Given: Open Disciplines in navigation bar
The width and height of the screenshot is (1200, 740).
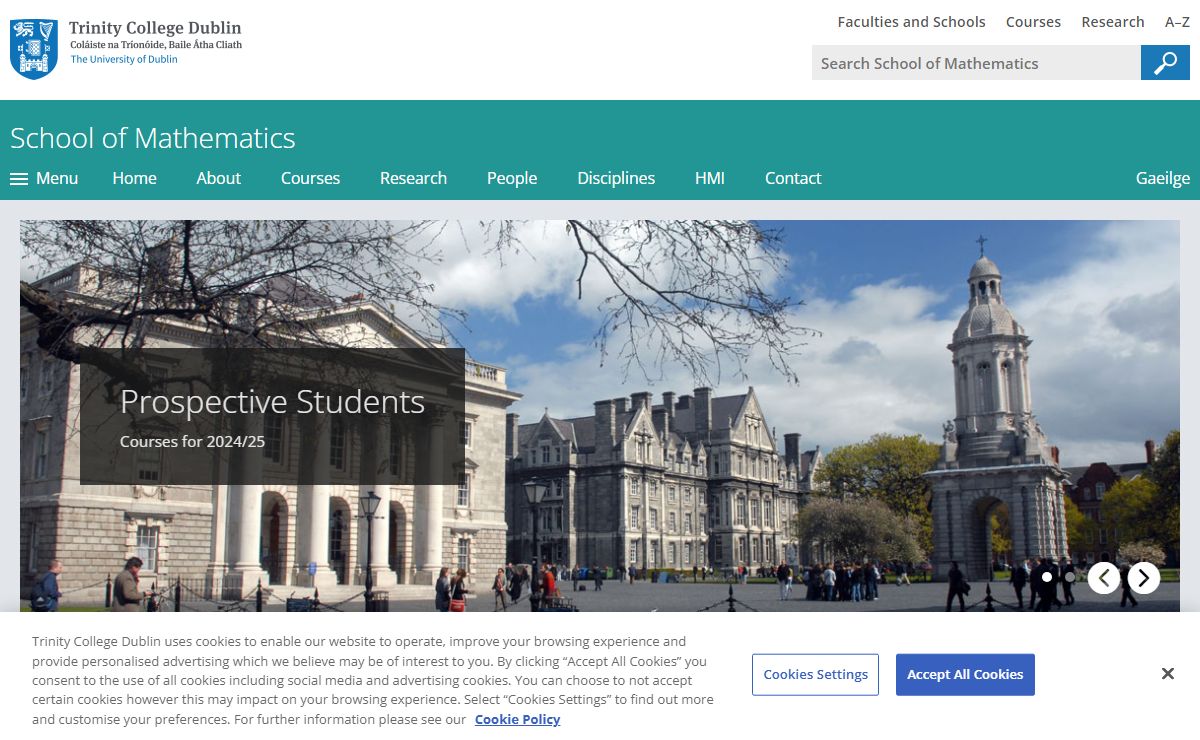Looking at the screenshot, I should (616, 178).
